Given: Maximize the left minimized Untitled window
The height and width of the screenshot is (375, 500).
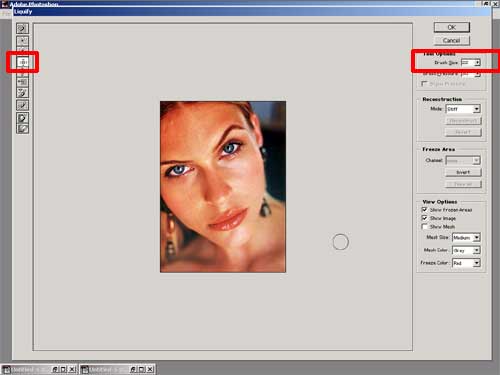Looking at the screenshot, I should 63,369.
